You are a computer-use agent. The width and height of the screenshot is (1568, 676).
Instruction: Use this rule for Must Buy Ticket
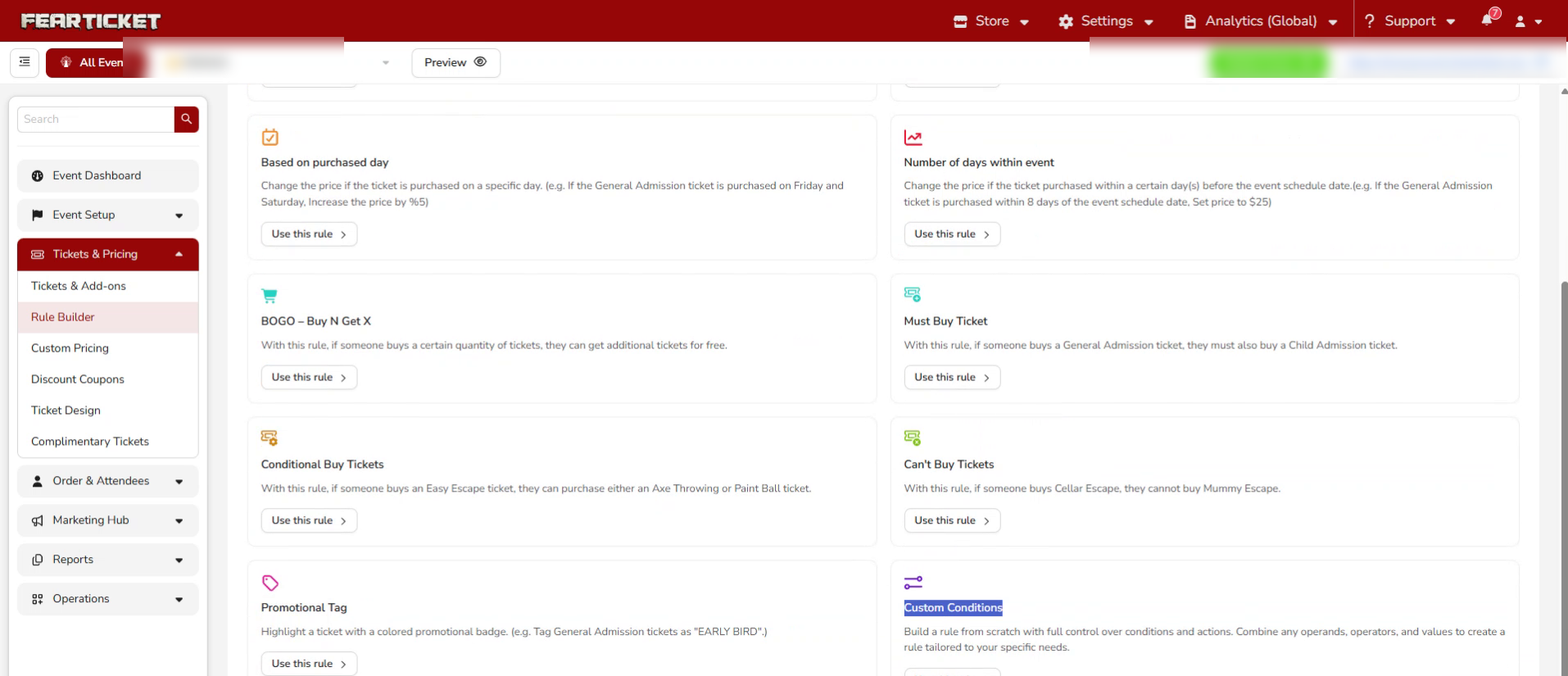coord(952,377)
